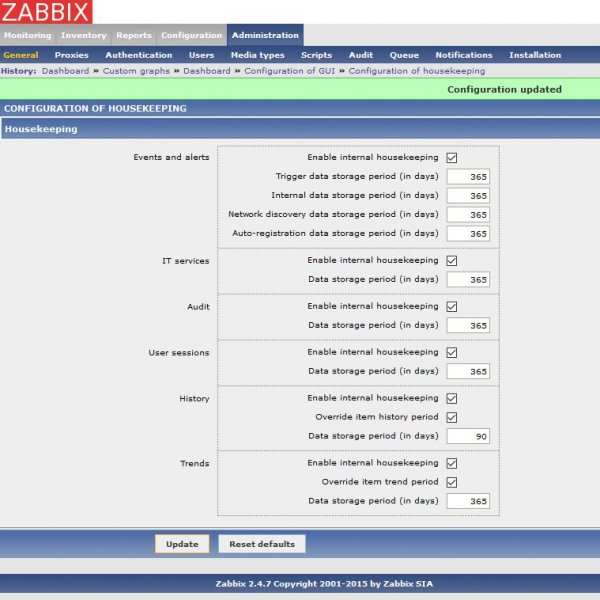Toggle Override item trend period checkbox
The image size is (600, 600).
point(452,482)
